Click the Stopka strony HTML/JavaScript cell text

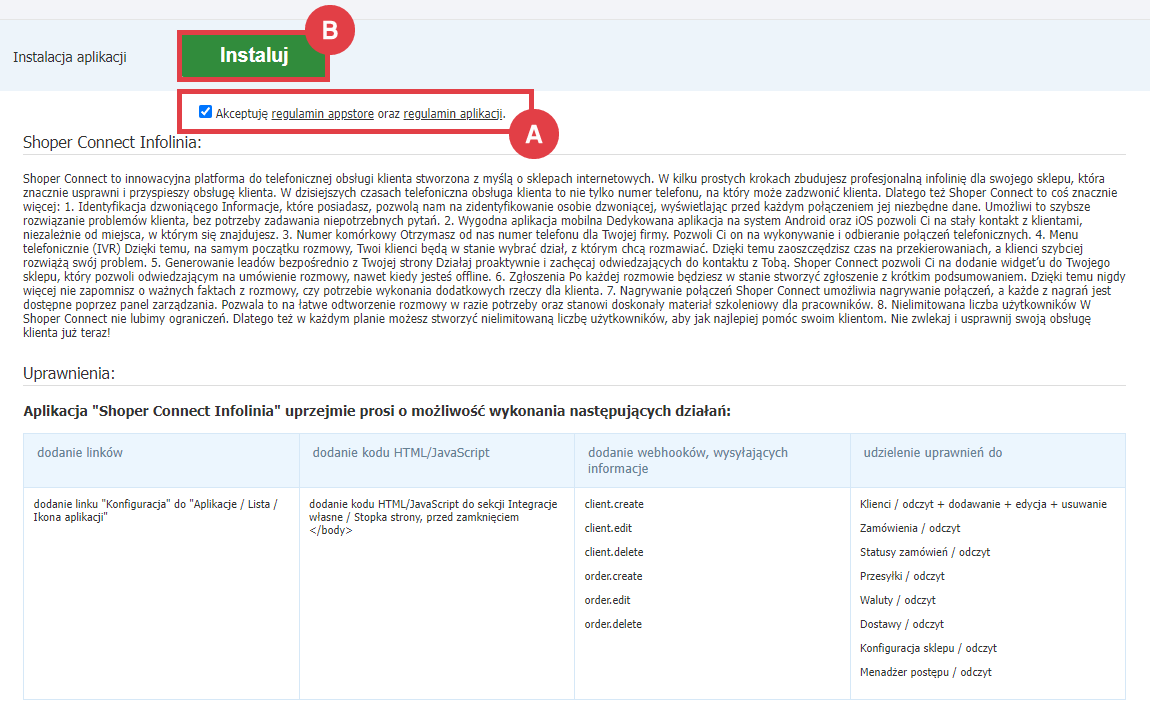433,518
